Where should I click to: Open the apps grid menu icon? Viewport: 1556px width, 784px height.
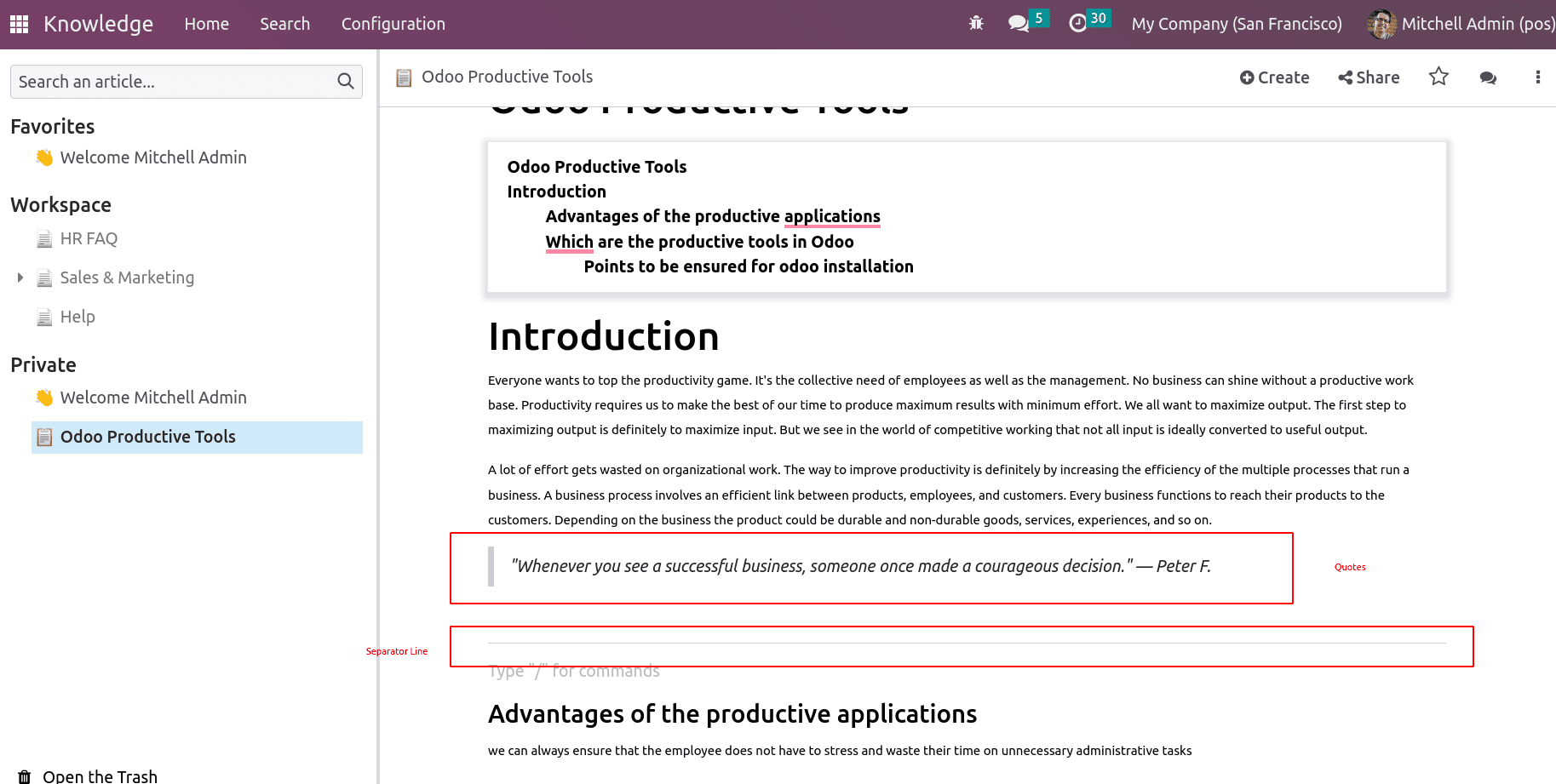coord(20,24)
